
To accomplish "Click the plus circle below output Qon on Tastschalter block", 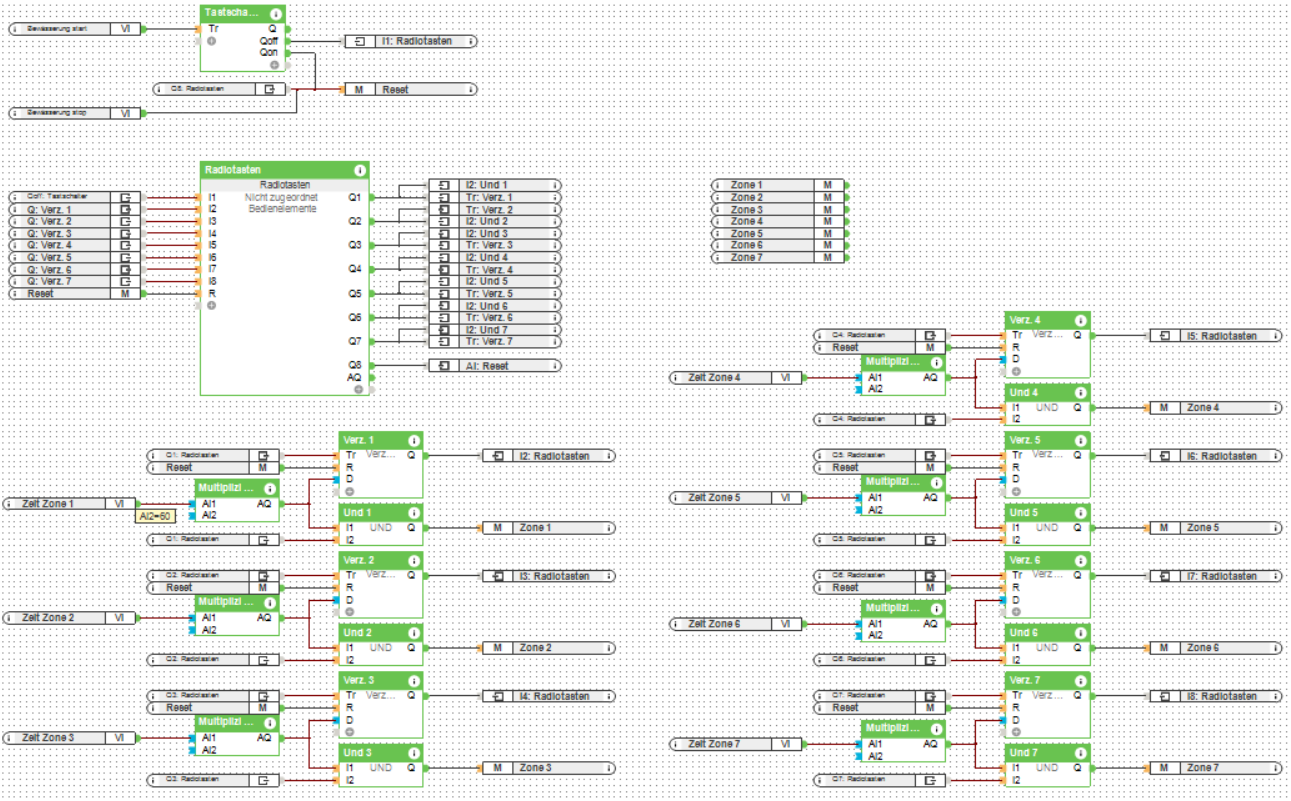I will click(274, 65).
